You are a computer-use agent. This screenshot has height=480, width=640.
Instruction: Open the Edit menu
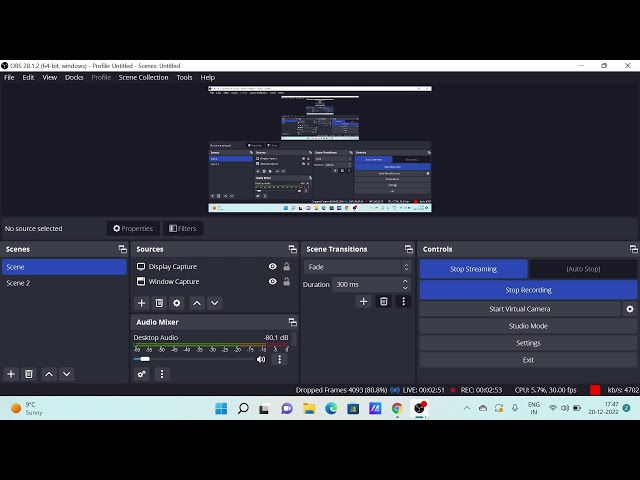28,77
